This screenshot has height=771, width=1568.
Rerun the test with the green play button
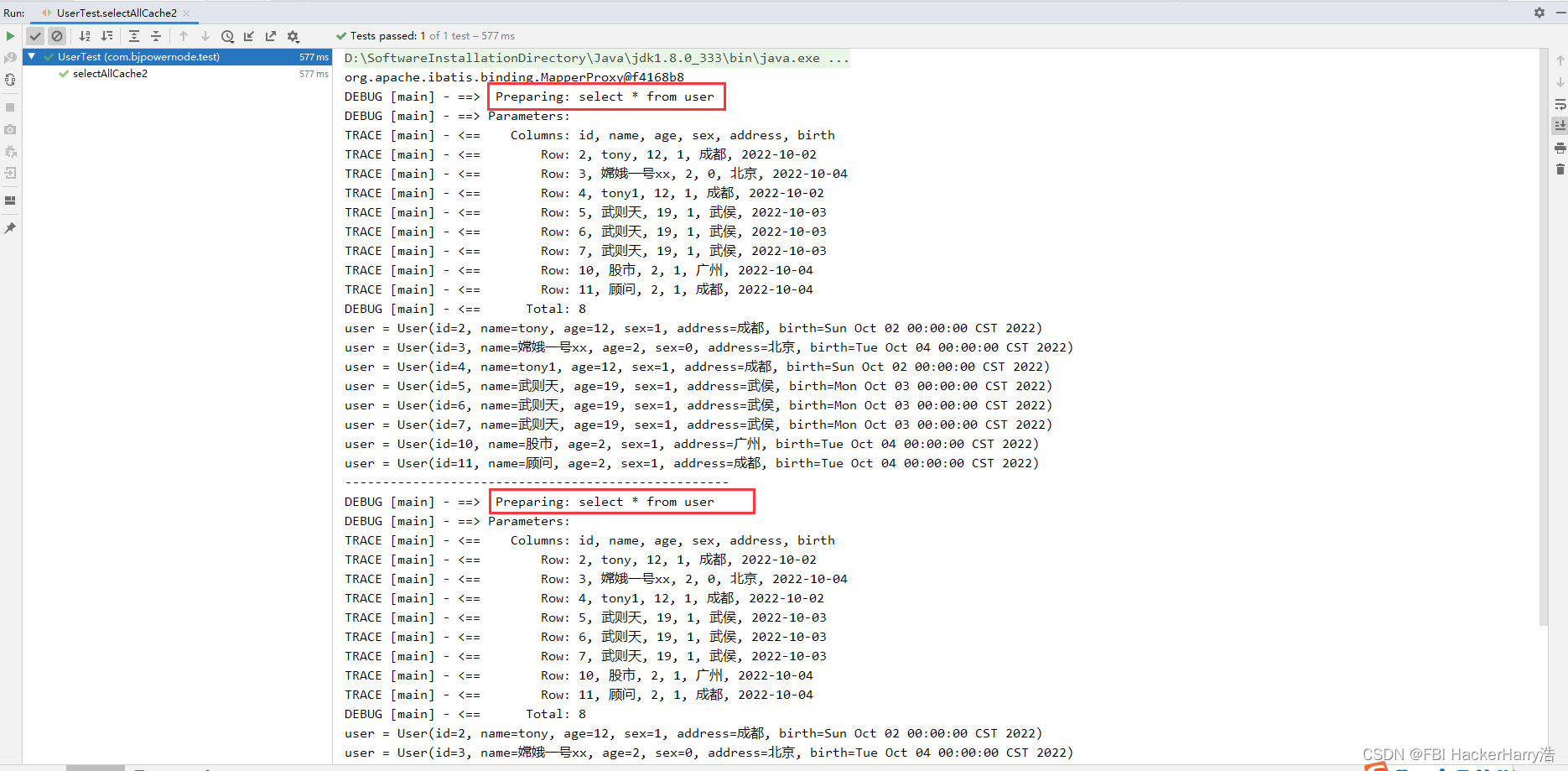tap(10, 36)
